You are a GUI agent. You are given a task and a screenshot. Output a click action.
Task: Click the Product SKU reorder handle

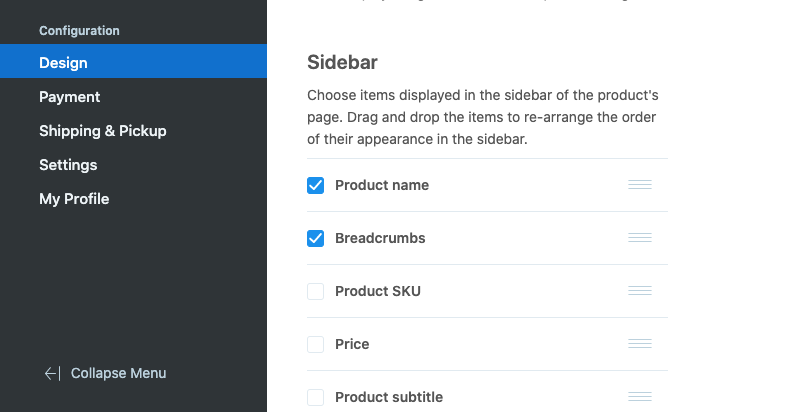pos(640,290)
